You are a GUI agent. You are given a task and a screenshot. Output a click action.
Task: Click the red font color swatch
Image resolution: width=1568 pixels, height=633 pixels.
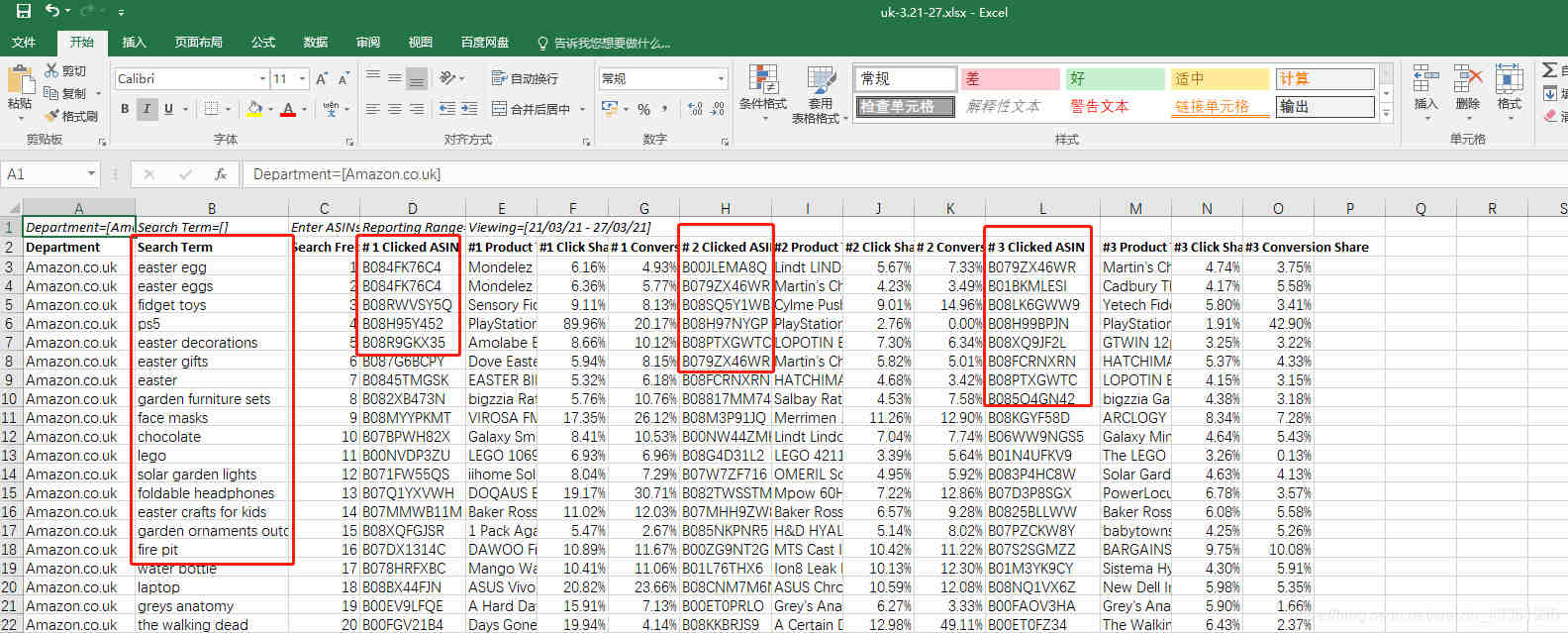(288, 109)
